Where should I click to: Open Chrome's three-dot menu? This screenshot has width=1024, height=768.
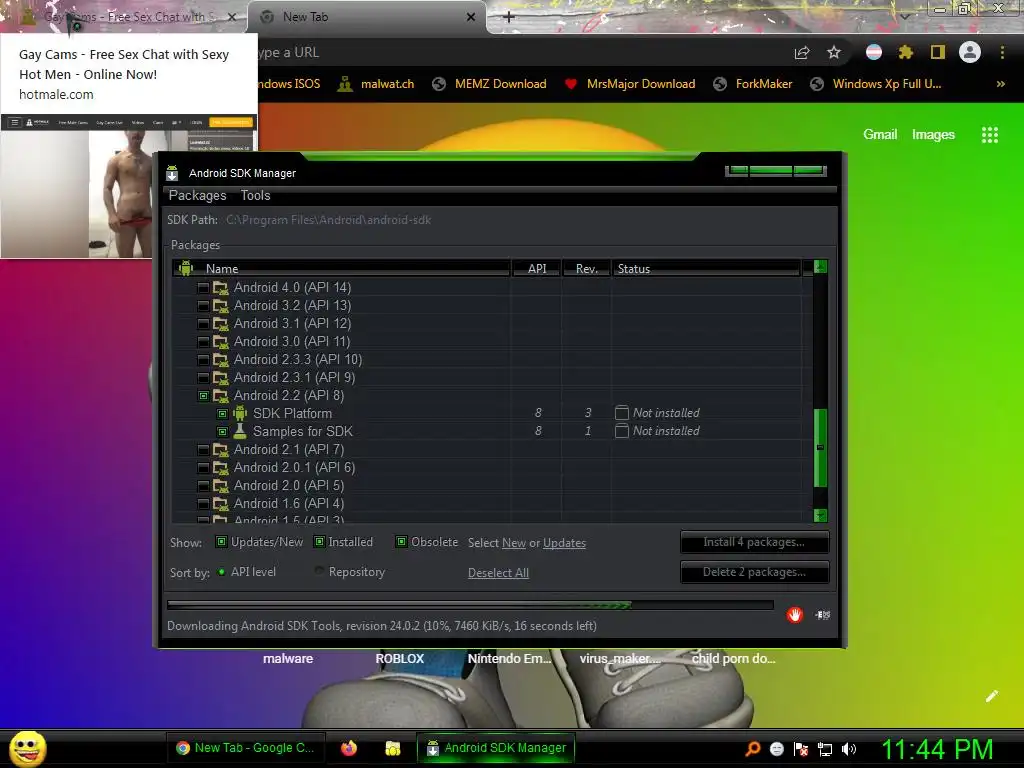coord(1002,52)
